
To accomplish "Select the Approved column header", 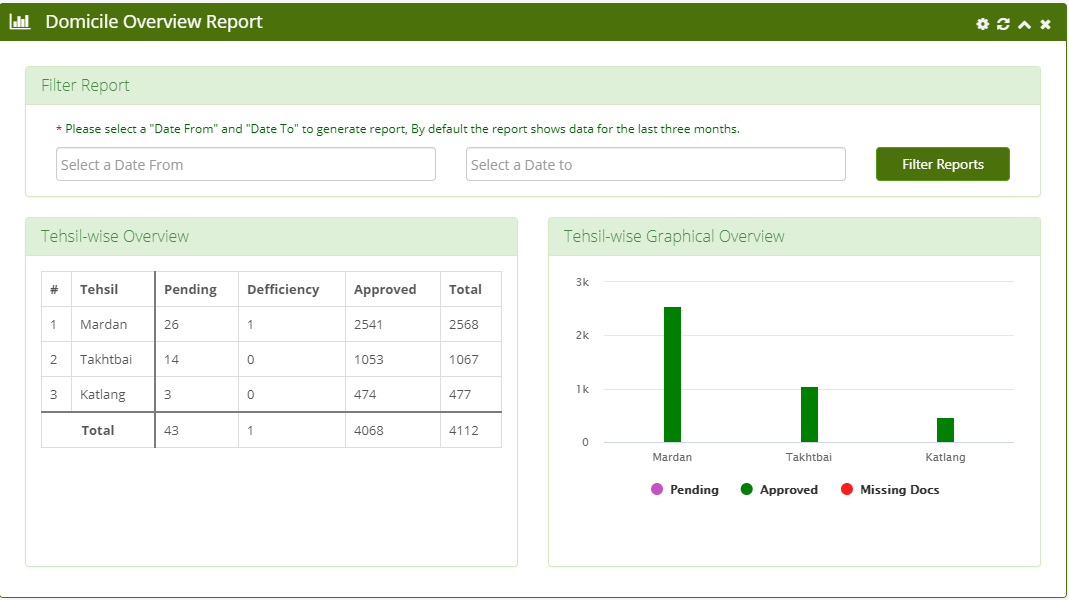I will [x=385, y=289].
